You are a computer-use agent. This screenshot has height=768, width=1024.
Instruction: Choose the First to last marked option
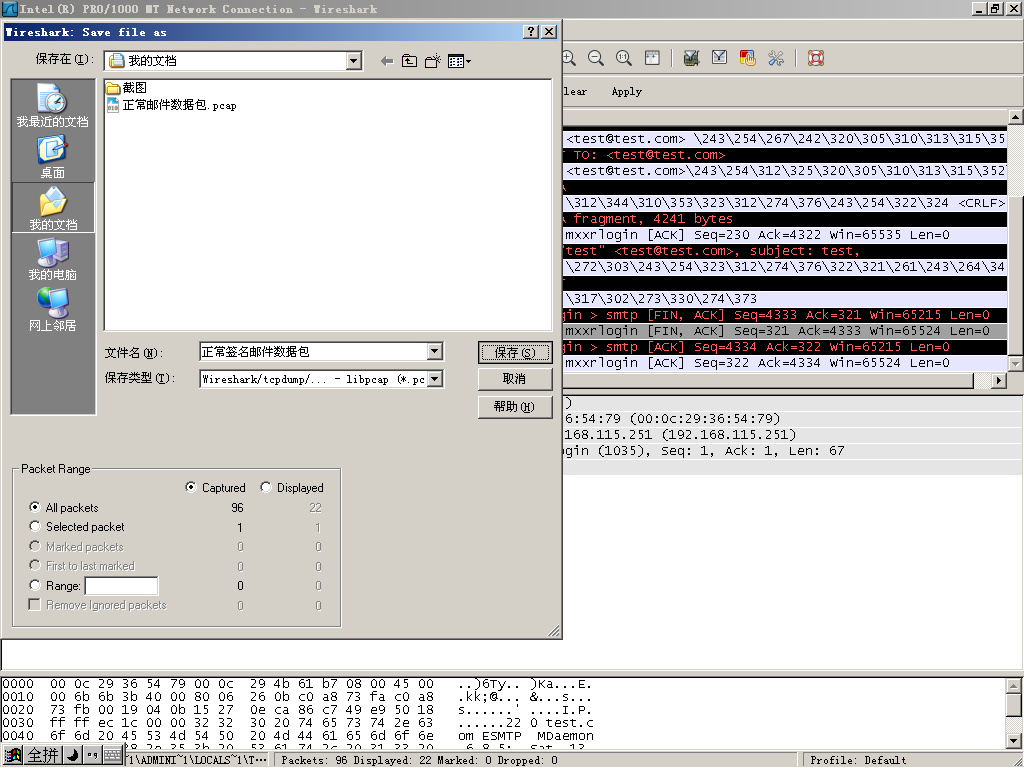(35, 565)
